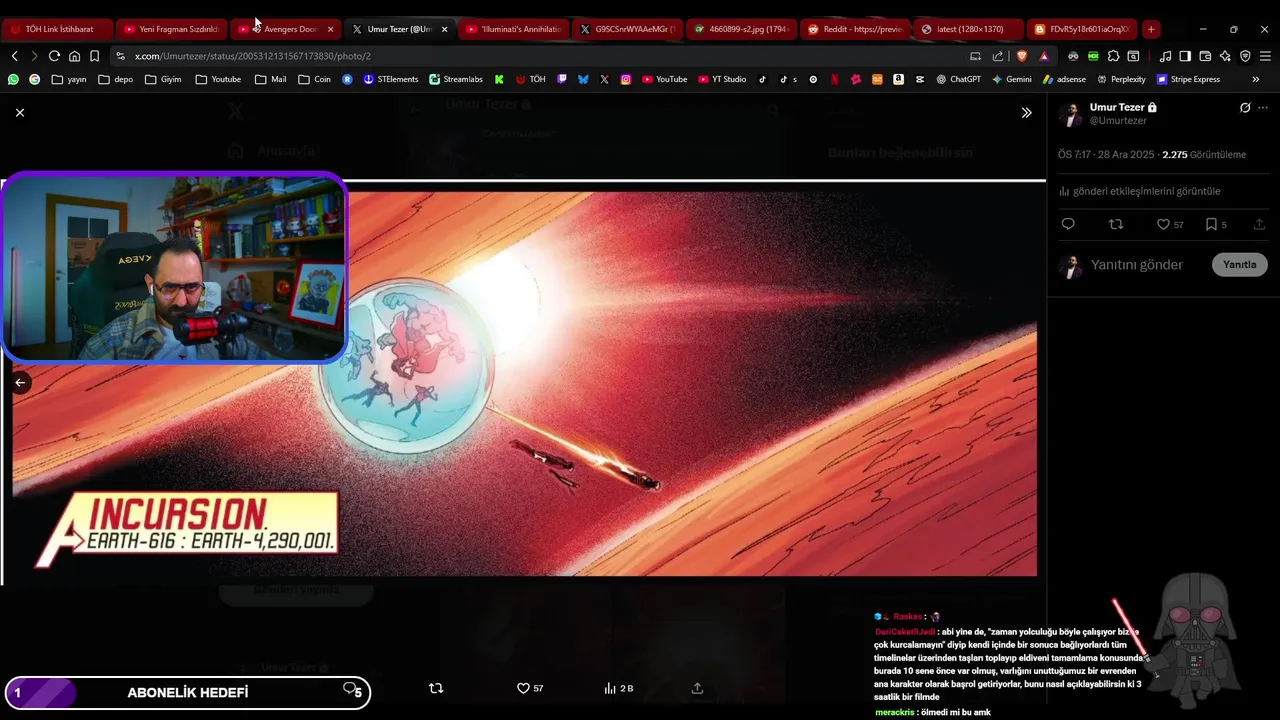This screenshot has width=1280, height=720.
Task: Open the YT Studio bookmark
Action: tap(722, 79)
